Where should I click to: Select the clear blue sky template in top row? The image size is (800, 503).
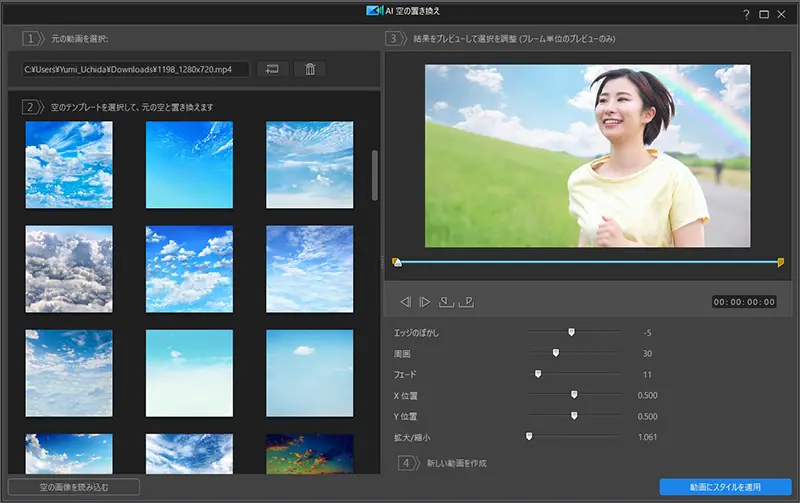click(189, 165)
